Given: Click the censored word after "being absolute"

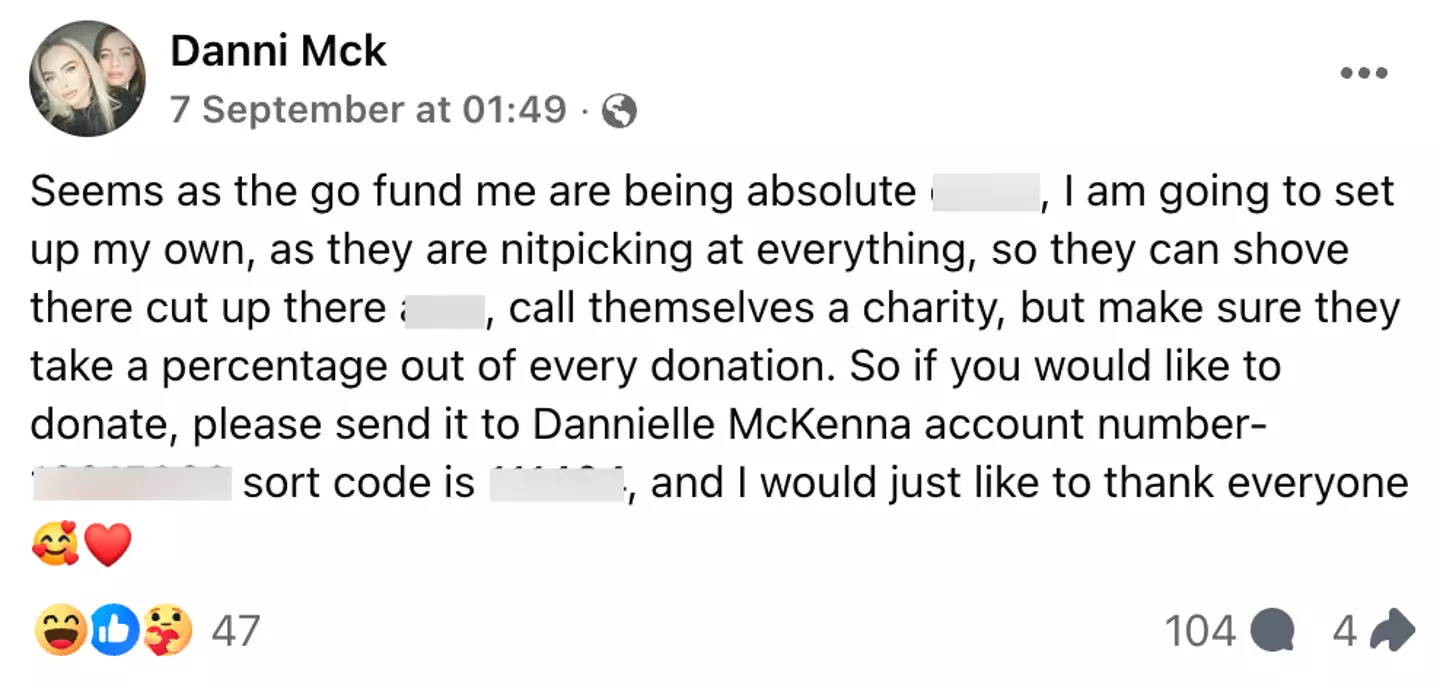Looking at the screenshot, I should [x=981, y=192].
